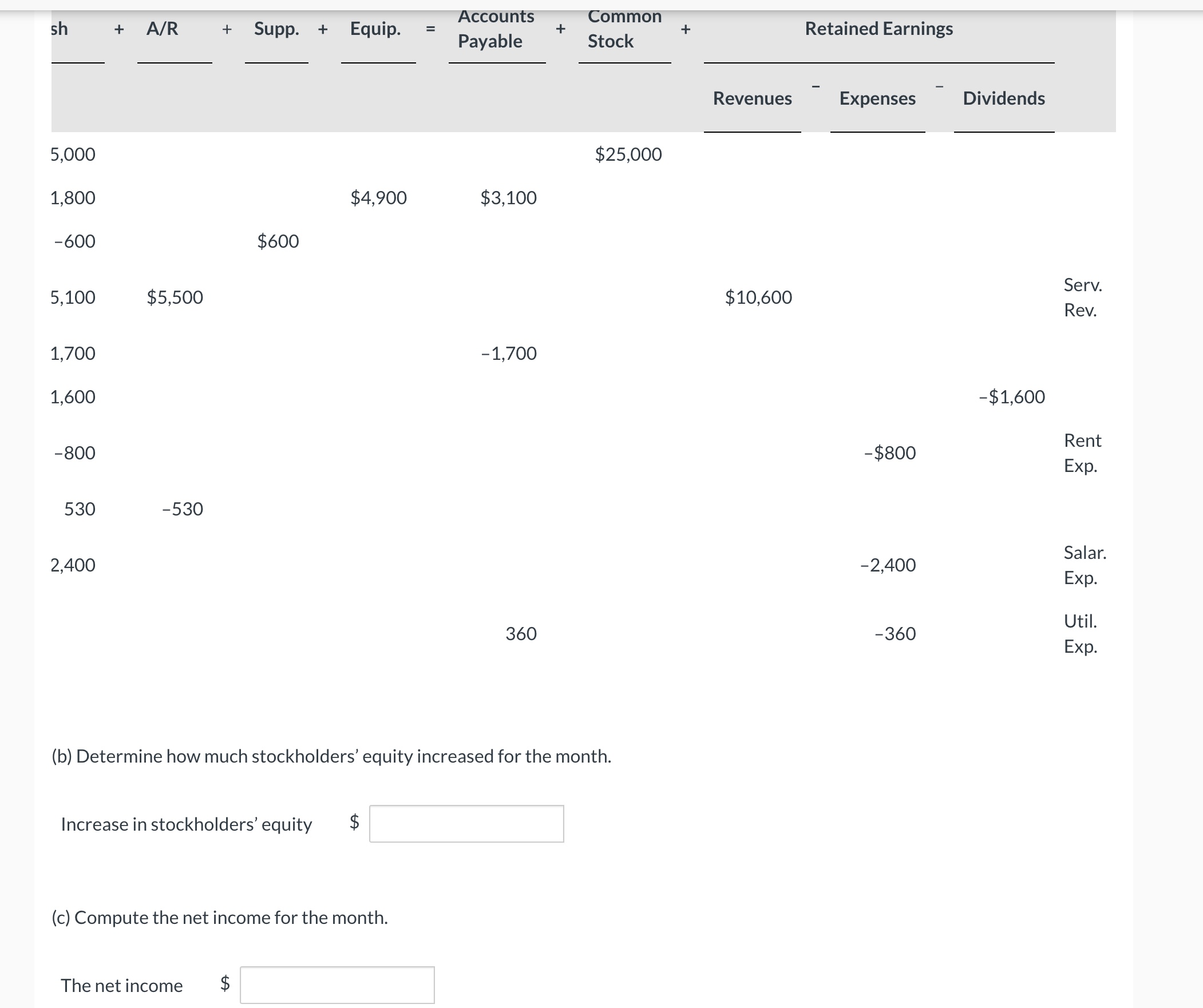Viewport: 1203px width, 1008px height.
Task: Select the Serv. Rev. label
Action: point(1083,298)
